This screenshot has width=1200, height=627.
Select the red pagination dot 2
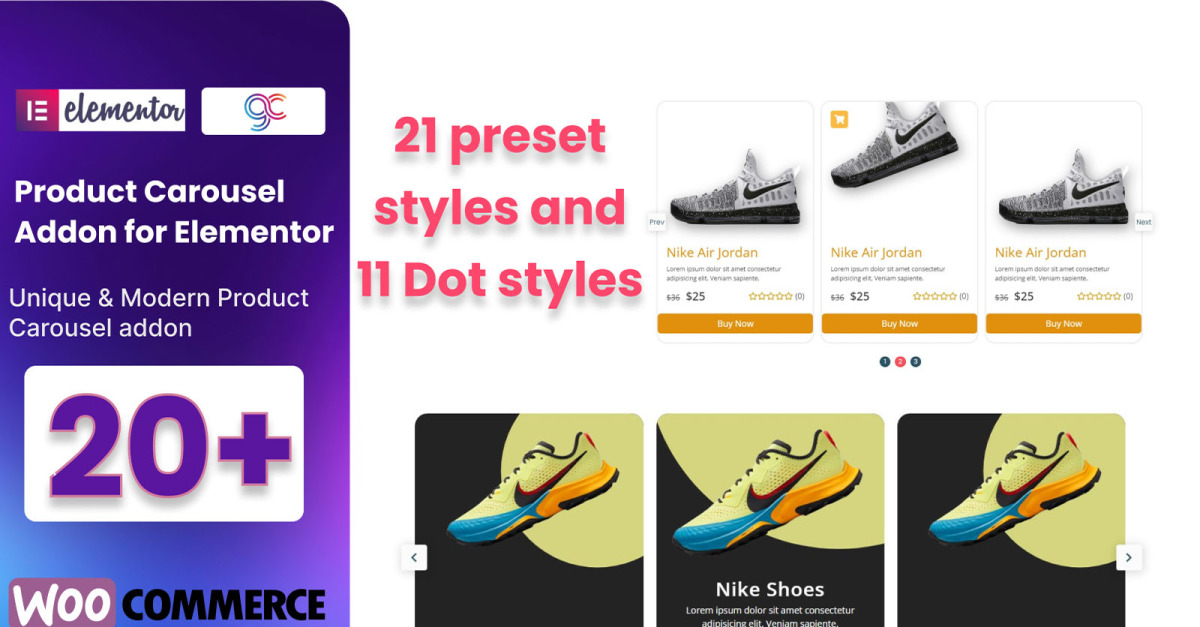click(900, 362)
